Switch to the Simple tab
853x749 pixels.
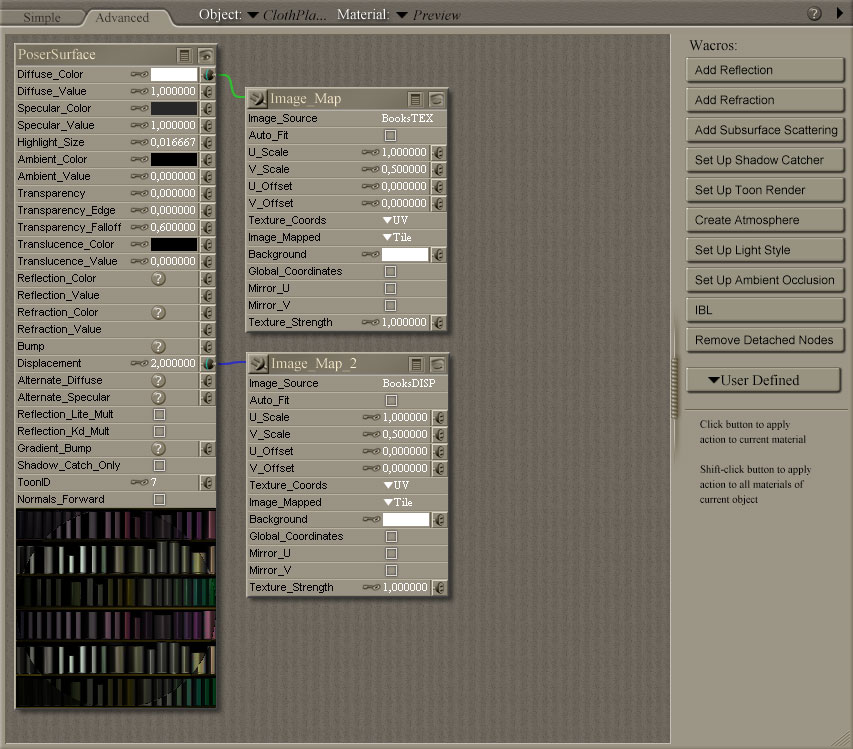click(42, 17)
